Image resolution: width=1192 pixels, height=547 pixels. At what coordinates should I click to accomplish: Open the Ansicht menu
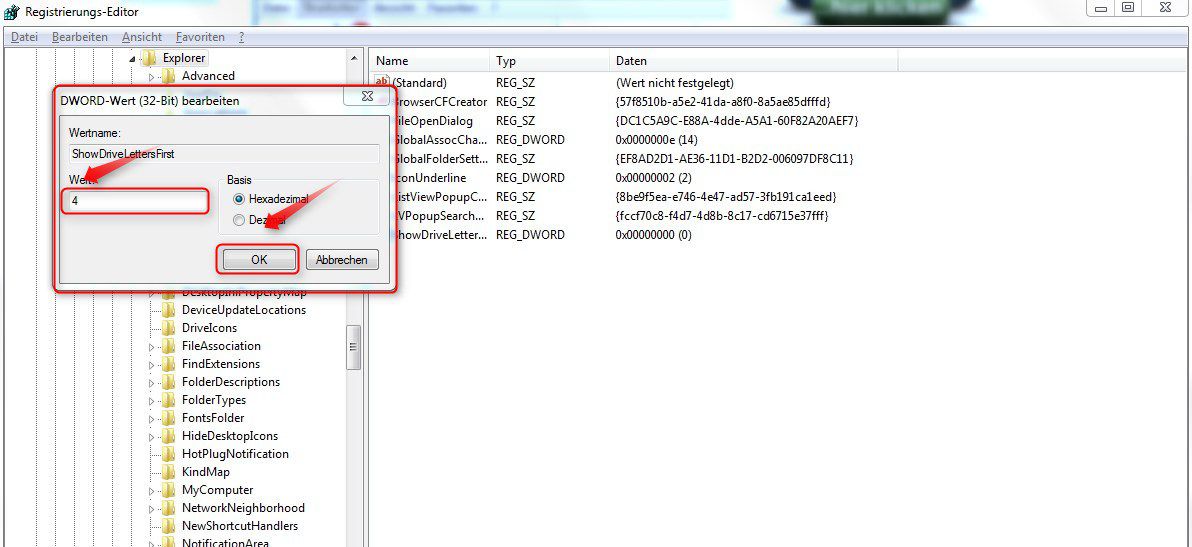click(141, 36)
